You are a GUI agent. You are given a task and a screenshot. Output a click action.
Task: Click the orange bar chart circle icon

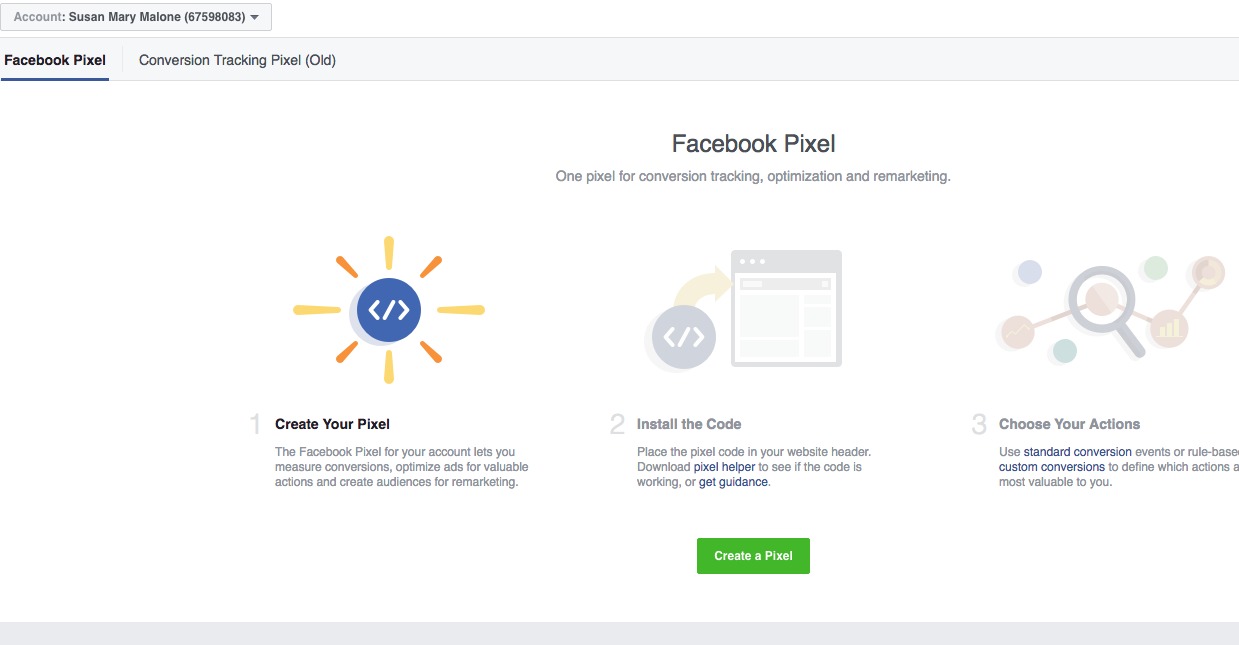(x=1168, y=326)
